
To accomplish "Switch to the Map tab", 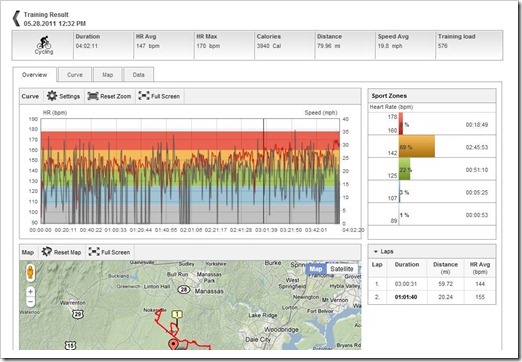I will (x=107, y=75).
